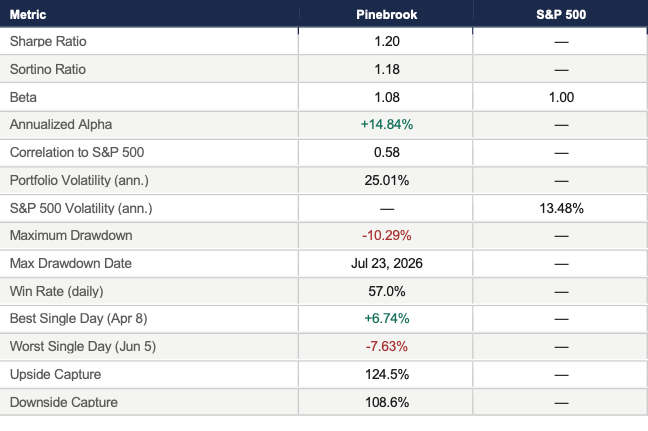648x431 pixels.
Task: Click the Best Single Day +6.74% value
Action: [x=387, y=319]
